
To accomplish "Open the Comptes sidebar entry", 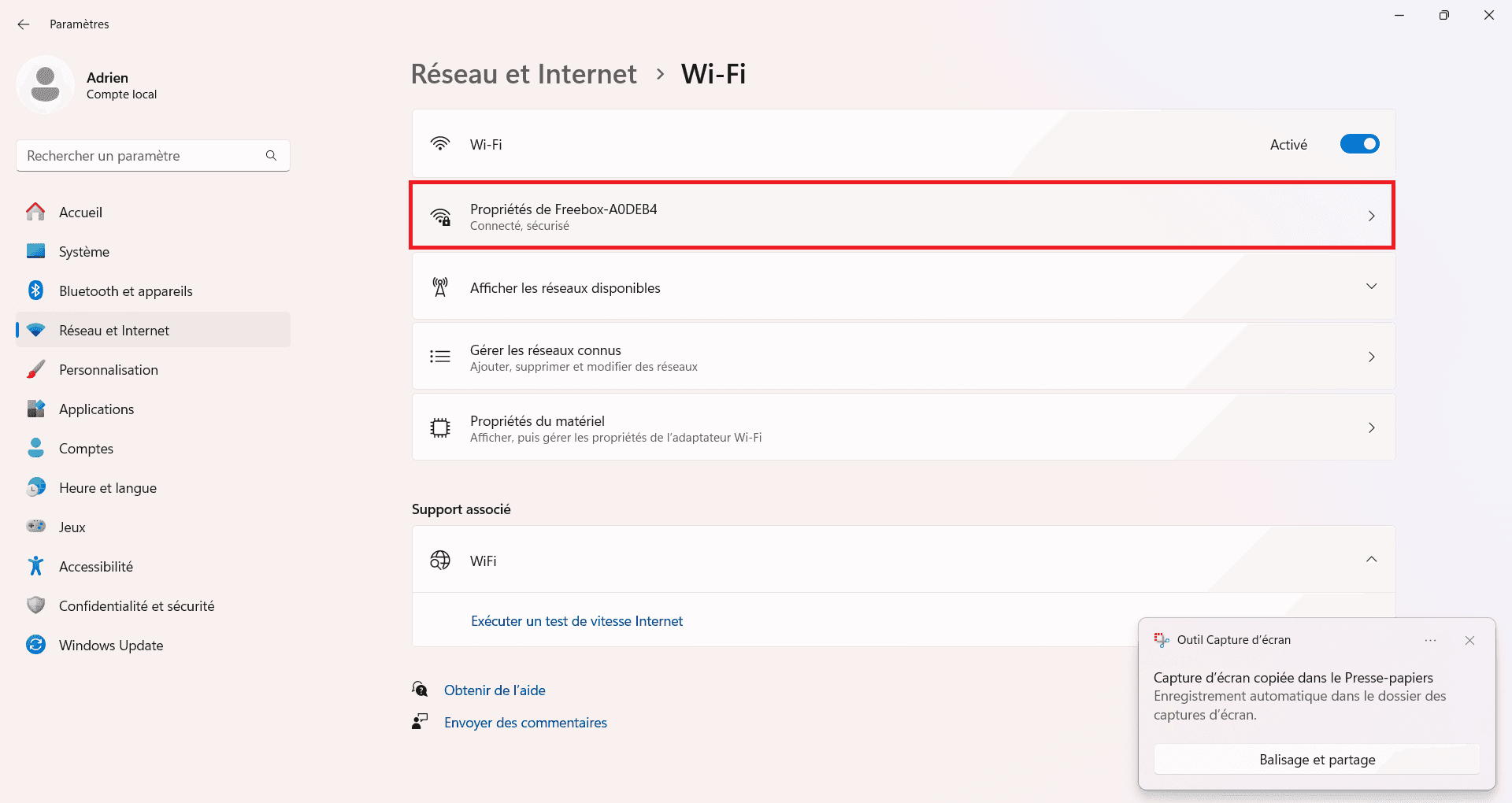I will [153, 448].
